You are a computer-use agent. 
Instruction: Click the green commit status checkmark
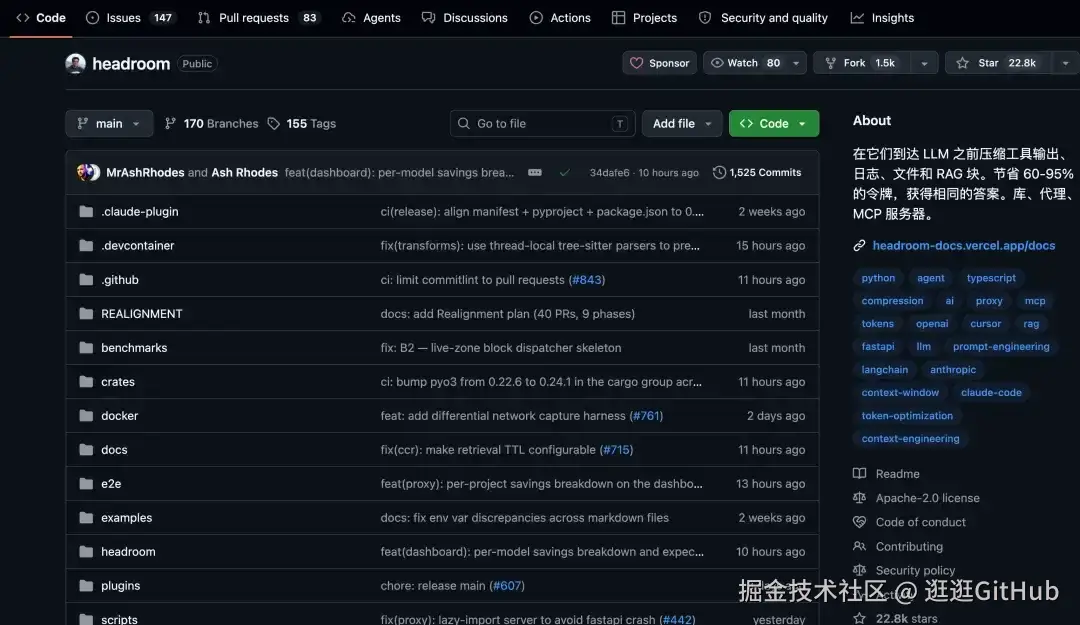[565, 172]
